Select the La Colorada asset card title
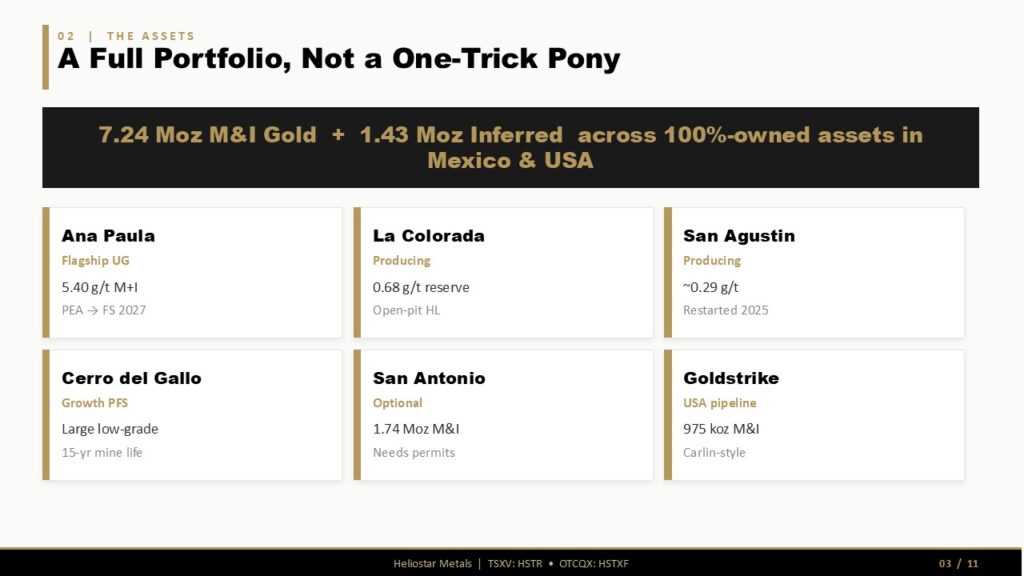Screen dimensions: 1024x576 pyautogui.click(x=428, y=236)
